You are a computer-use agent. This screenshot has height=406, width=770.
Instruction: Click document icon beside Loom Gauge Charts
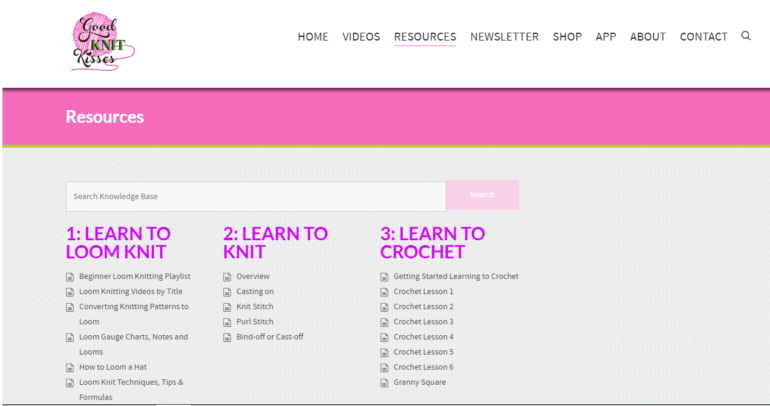[70, 338]
